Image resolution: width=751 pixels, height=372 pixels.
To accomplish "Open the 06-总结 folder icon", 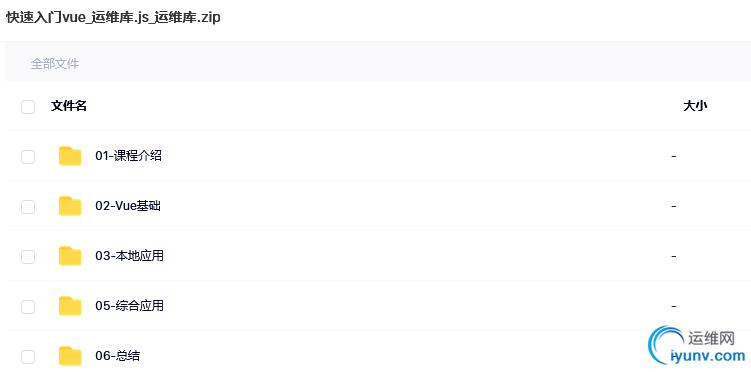I will click(x=70, y=356).
